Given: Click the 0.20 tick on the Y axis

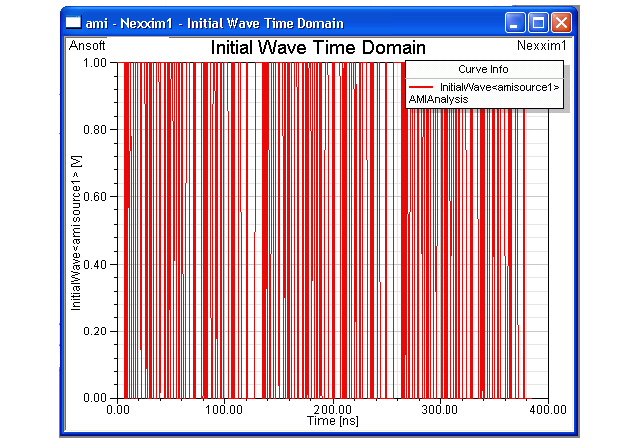Looking at the screenshot, I should pyautogui.click(x=98, y=331).
